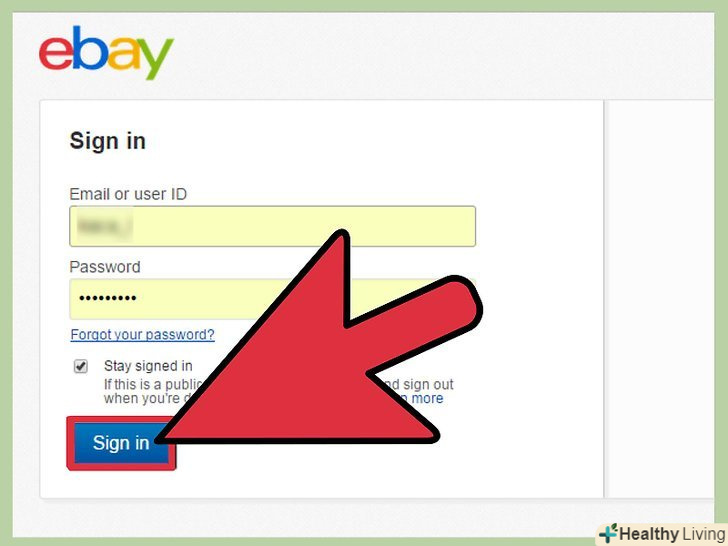This screenshot has height=546, width=728.
Task: Click the 'Email or user ID' label
Action: pyautogui.click(x=128, y=194)
